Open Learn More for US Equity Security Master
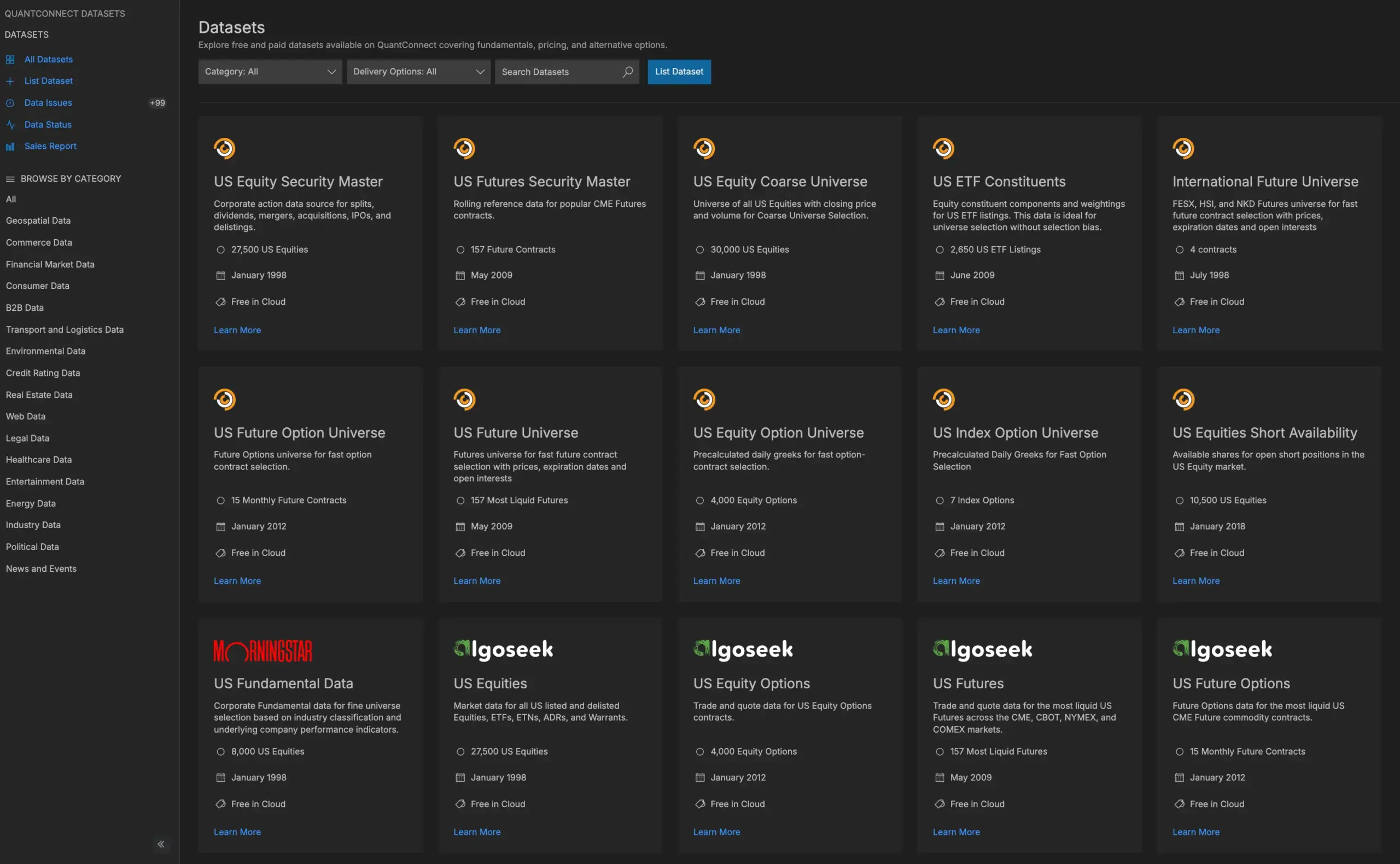1400x864 pixels. pyautogui.click(x=237, y=330)
